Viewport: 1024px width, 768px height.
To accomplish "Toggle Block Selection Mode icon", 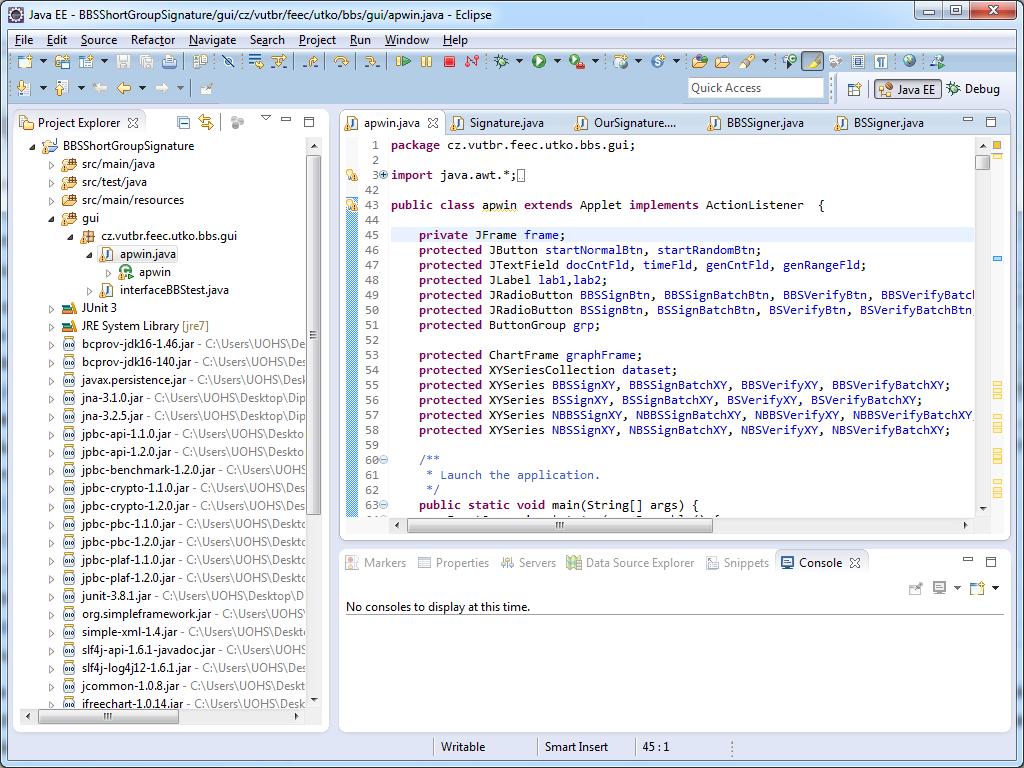I will pyautogui.click(x=858, y=62).
